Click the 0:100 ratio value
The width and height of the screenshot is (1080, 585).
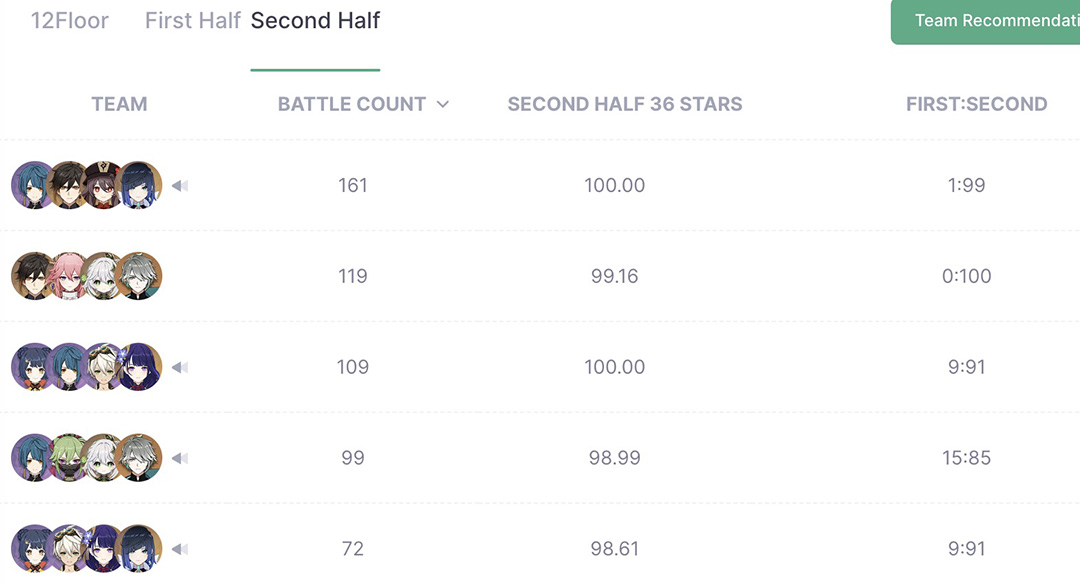[x=966, y=276]
